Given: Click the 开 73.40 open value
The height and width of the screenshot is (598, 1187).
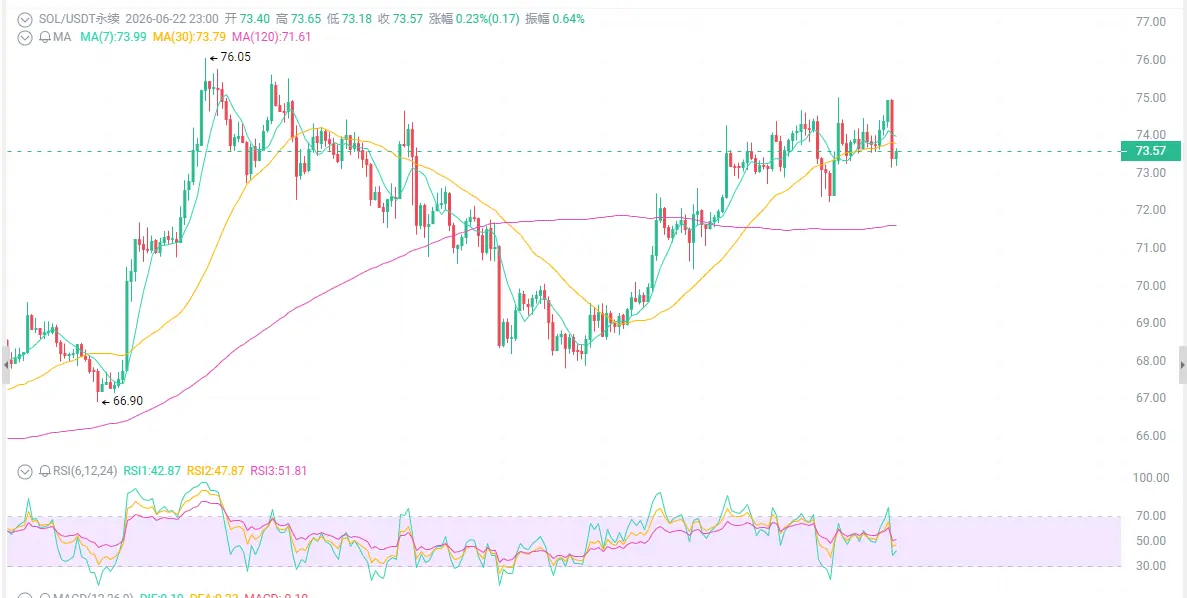Looking at the screenshot, I should tap(248, 19).
